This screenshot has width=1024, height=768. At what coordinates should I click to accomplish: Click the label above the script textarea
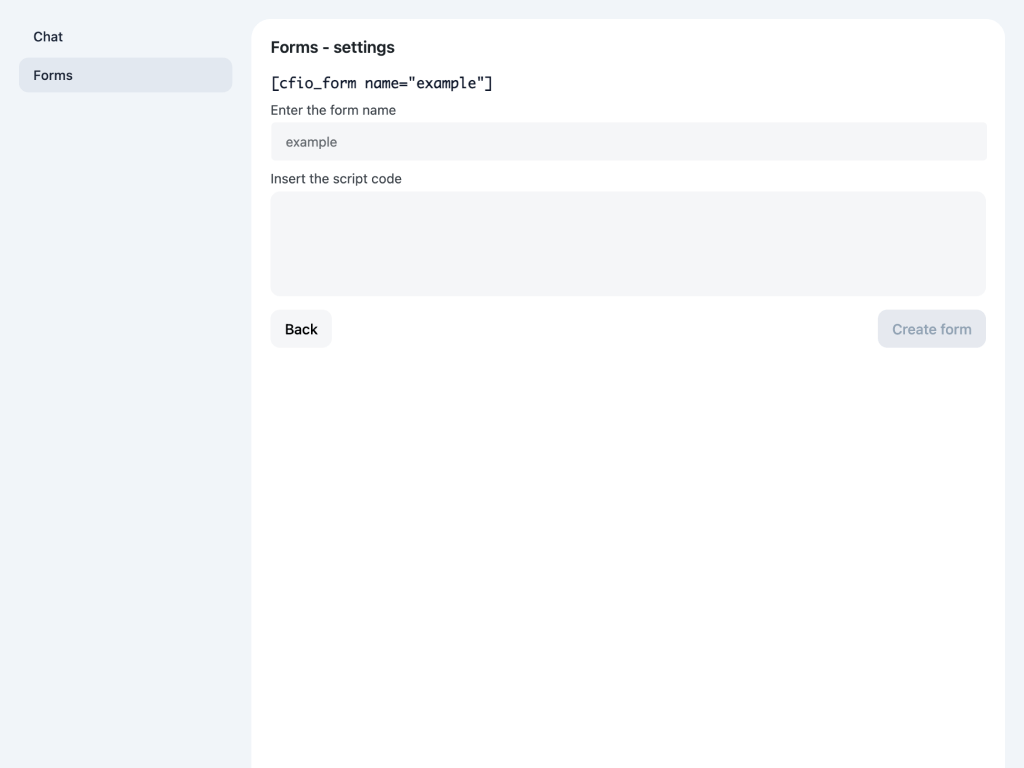pyautogui.click(x=336, y=179)
